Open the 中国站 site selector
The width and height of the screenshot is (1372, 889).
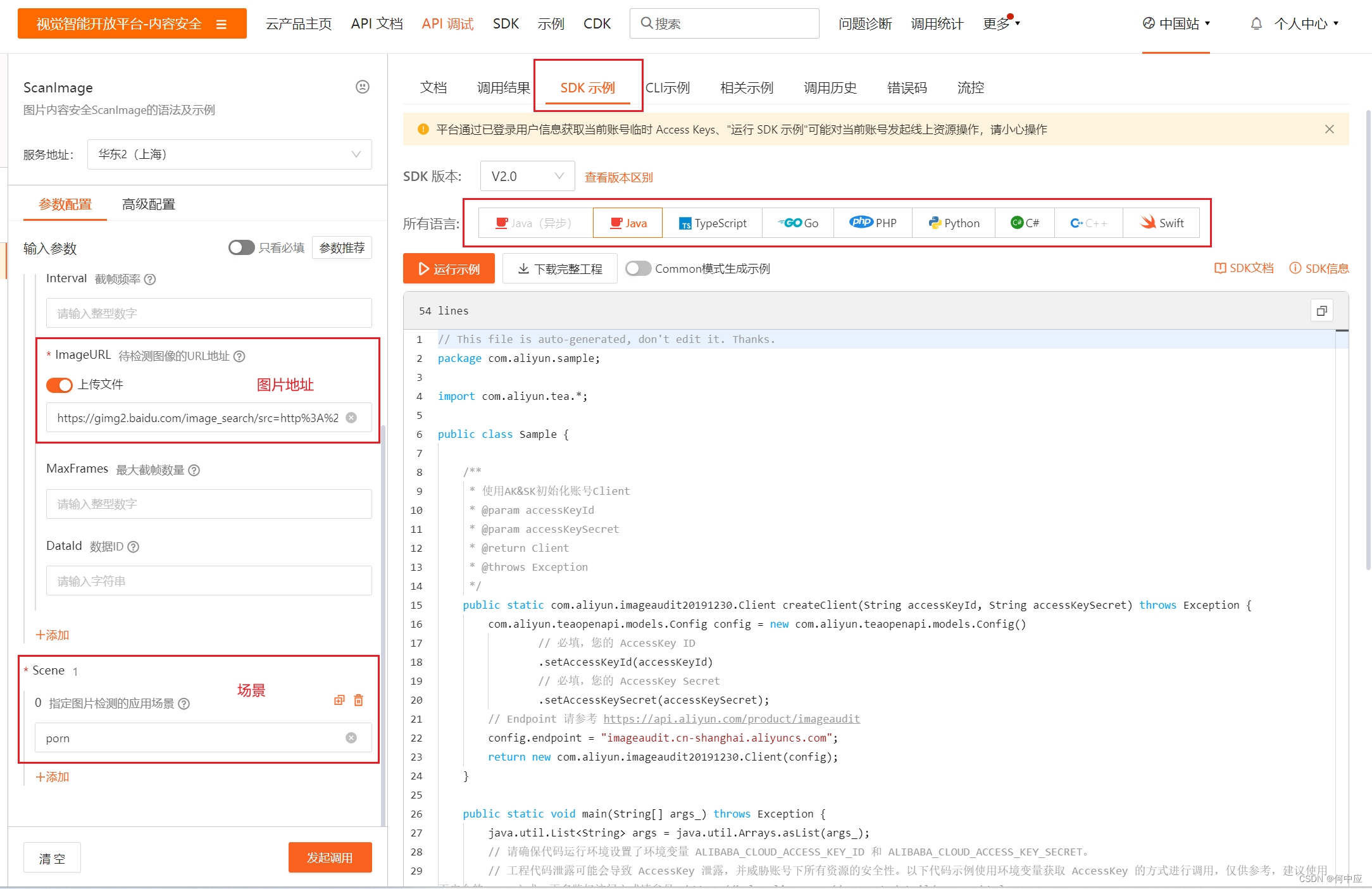[1176, 23]
